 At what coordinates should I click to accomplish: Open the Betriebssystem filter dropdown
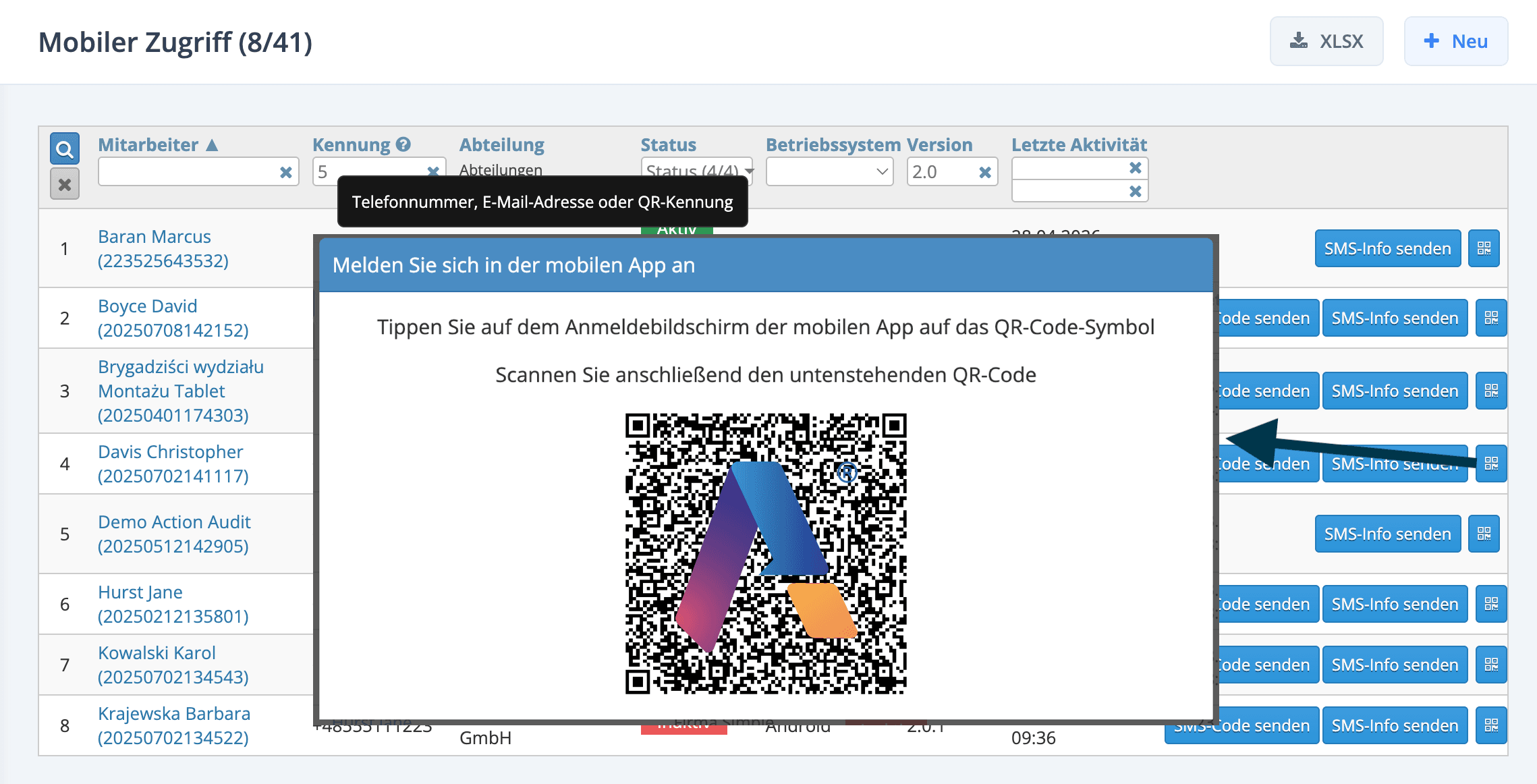(x=829, y=171)
